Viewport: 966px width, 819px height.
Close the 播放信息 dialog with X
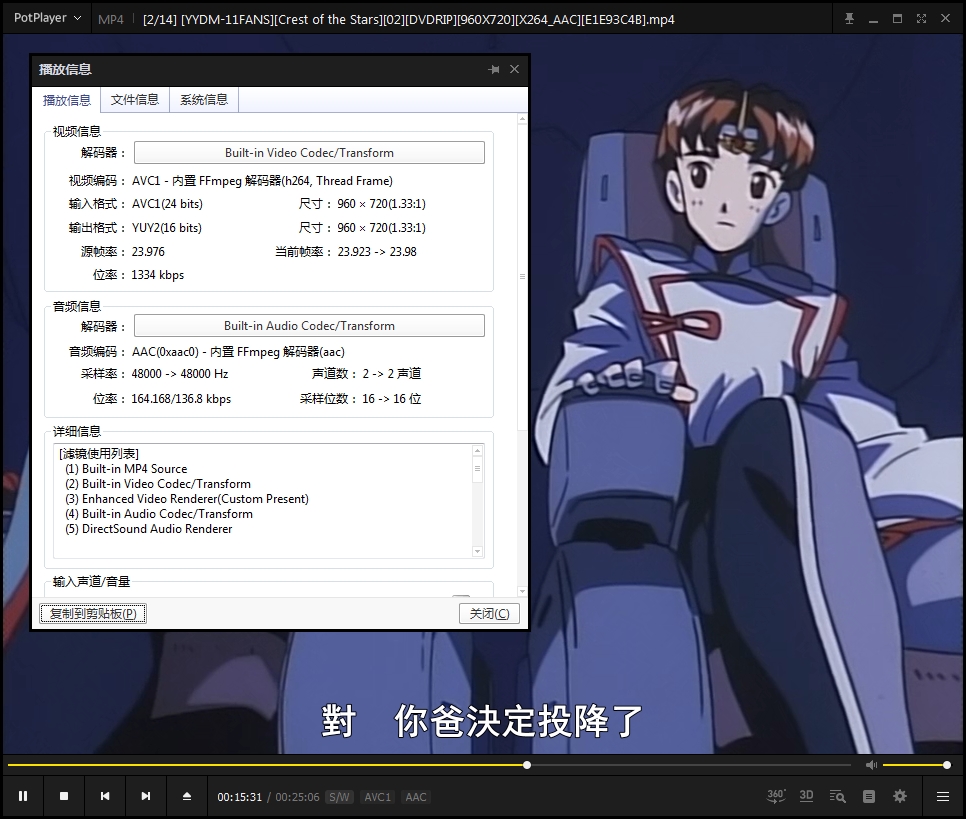[514, 69]
